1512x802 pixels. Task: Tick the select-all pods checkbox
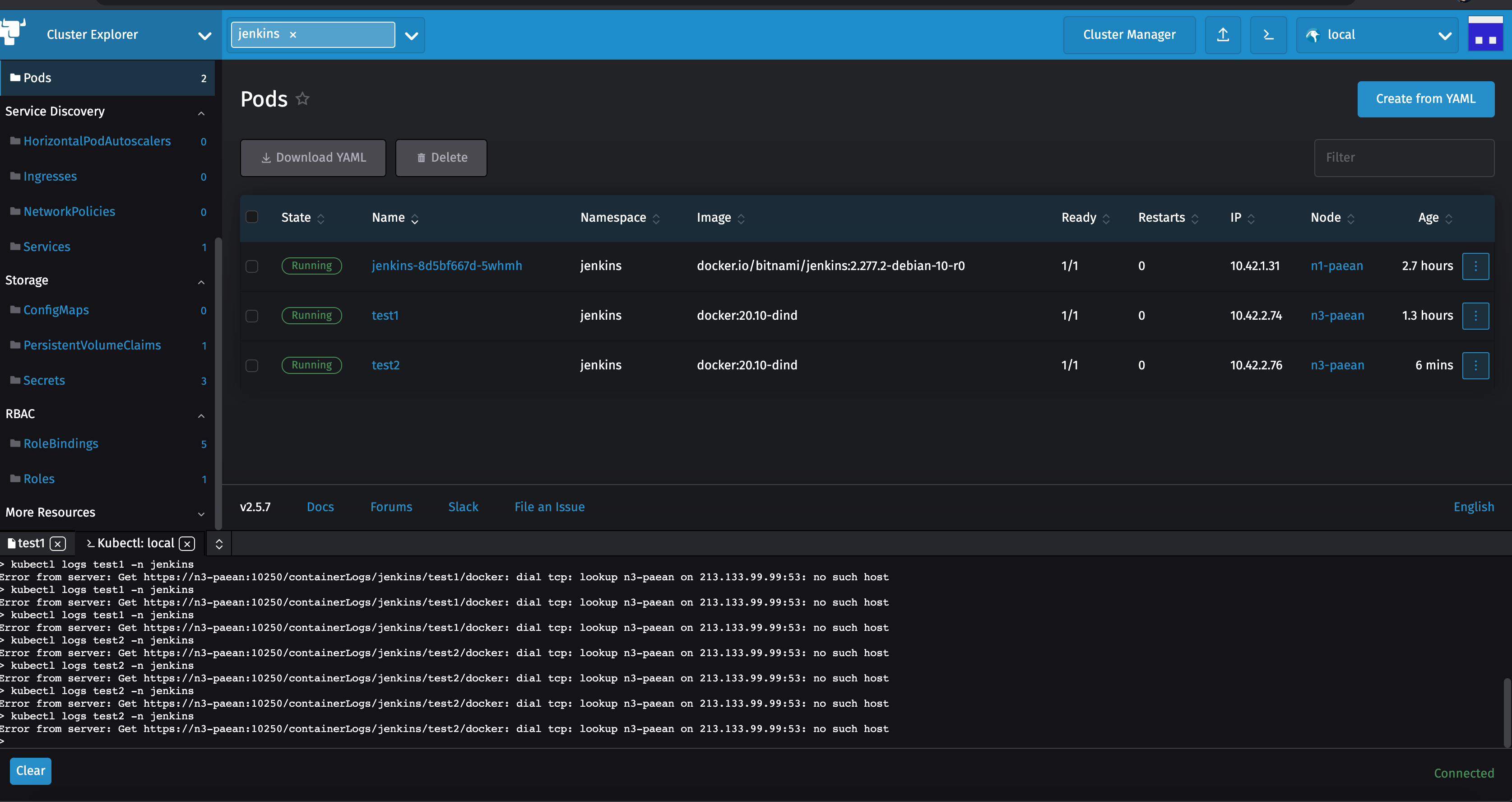(252, 217)
